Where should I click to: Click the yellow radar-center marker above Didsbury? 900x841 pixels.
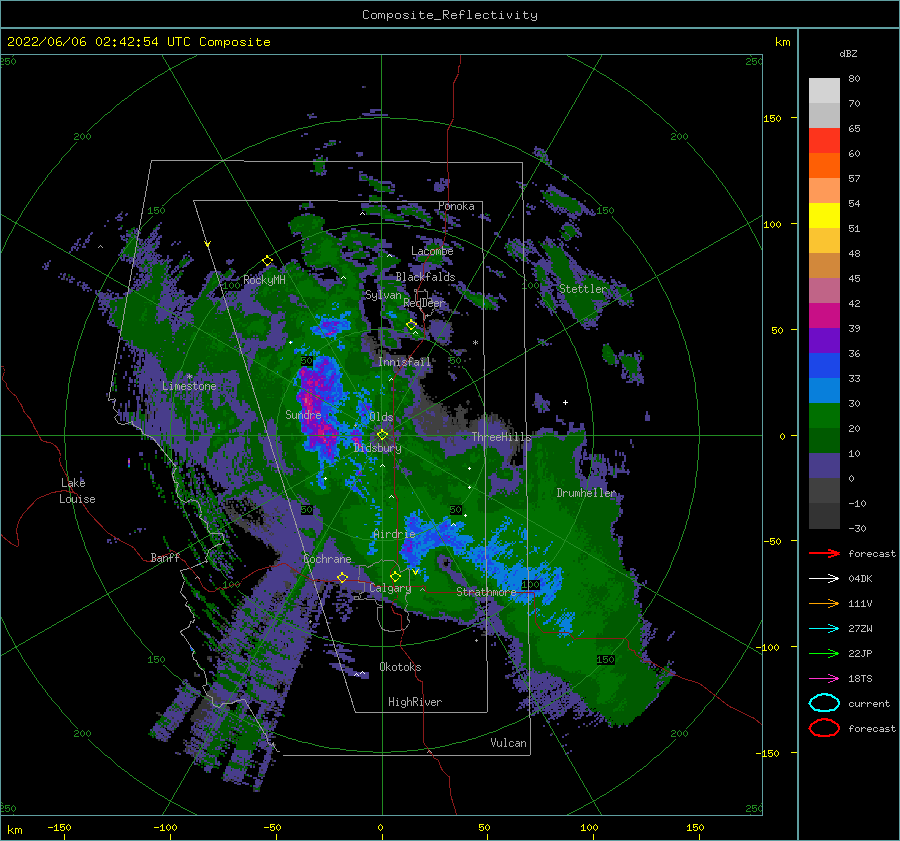pyautogui.click(x=382, y=435)
